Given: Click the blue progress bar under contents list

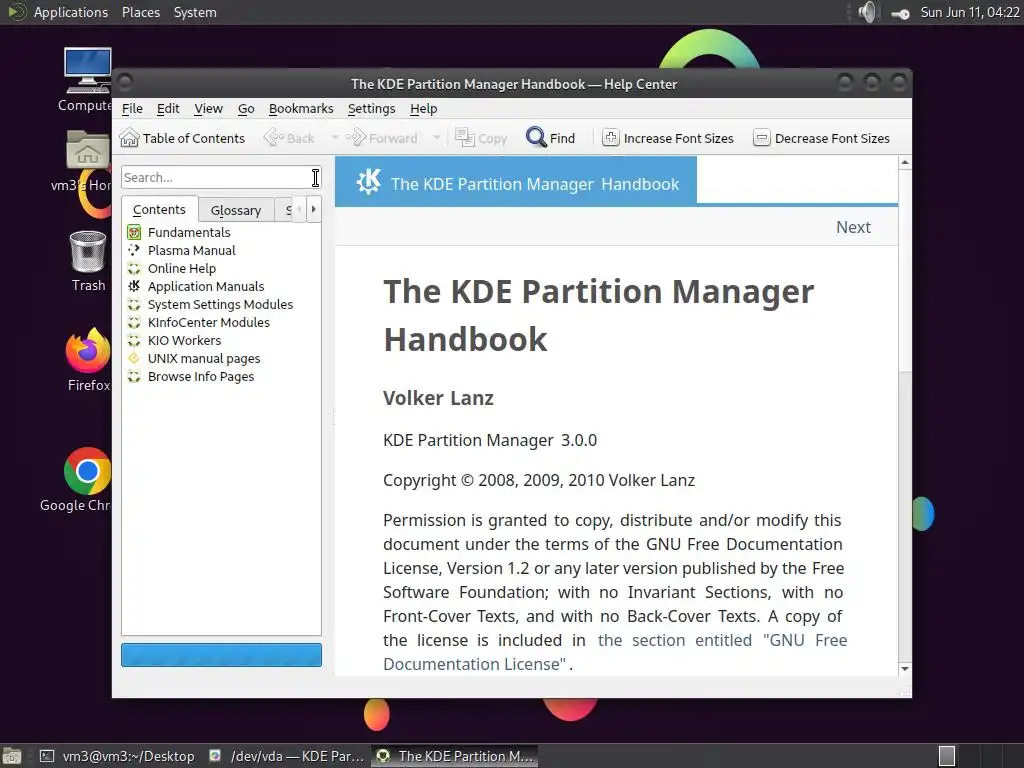Looking at the screenshot, I should tap(221, 655).
